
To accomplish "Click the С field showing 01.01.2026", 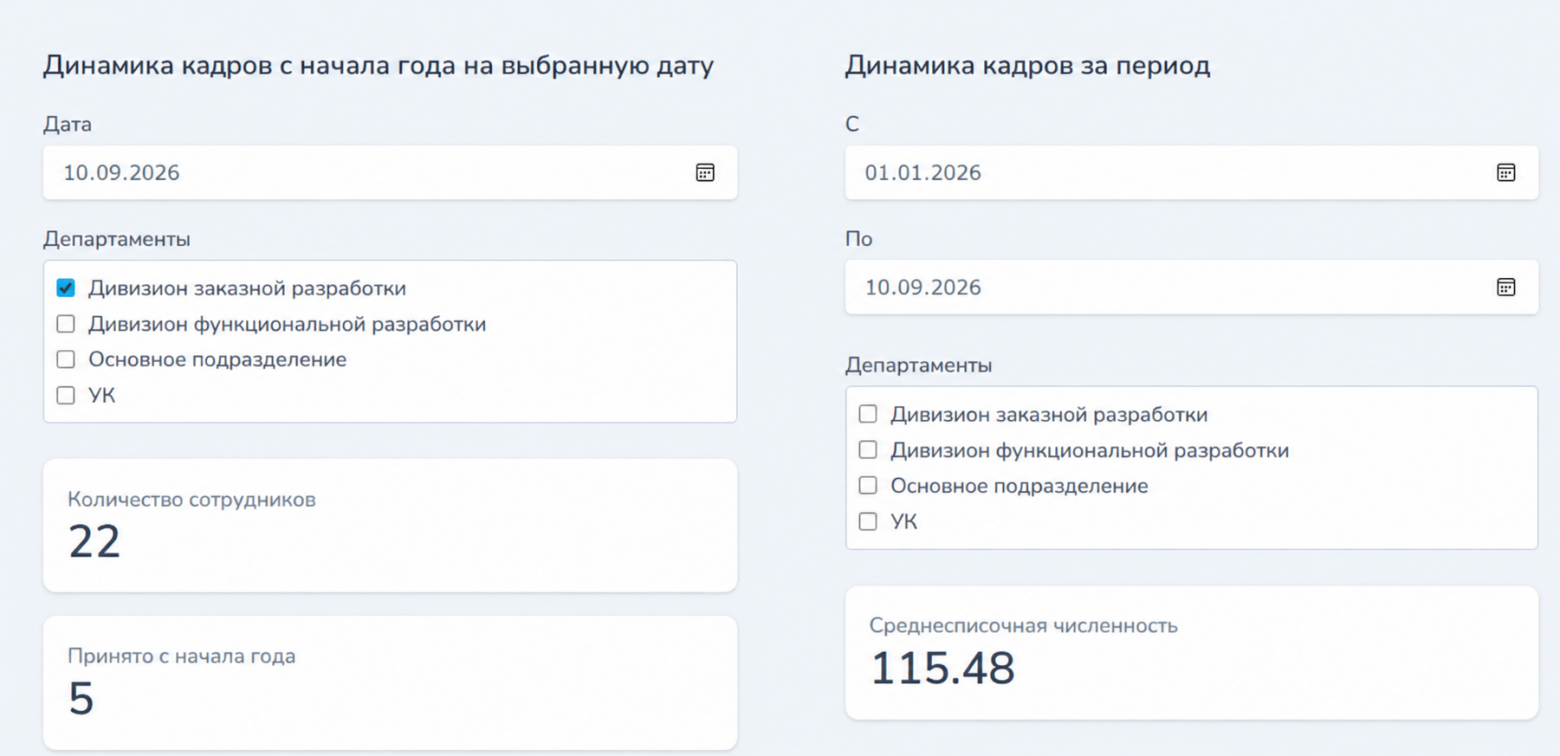I will 1191,173.
